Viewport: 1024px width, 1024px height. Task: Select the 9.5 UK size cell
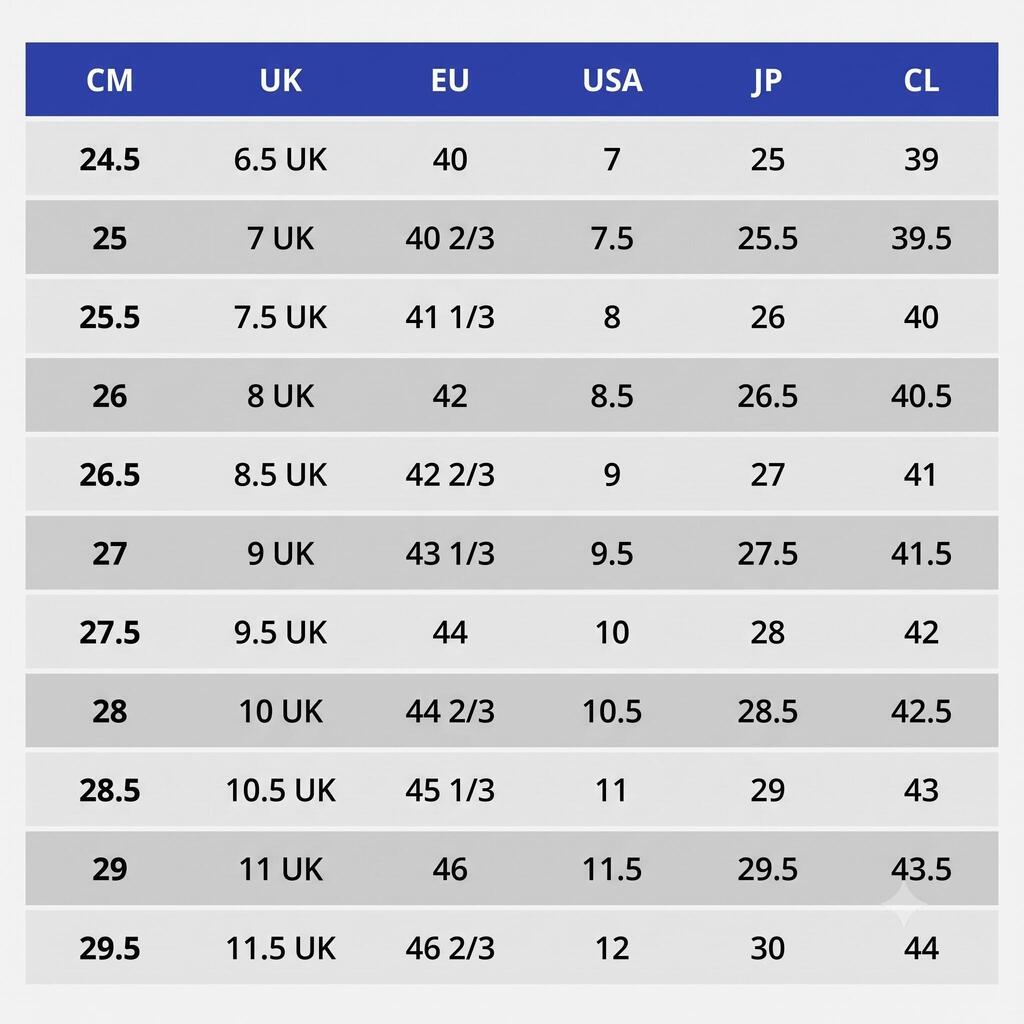click(281, 633)
